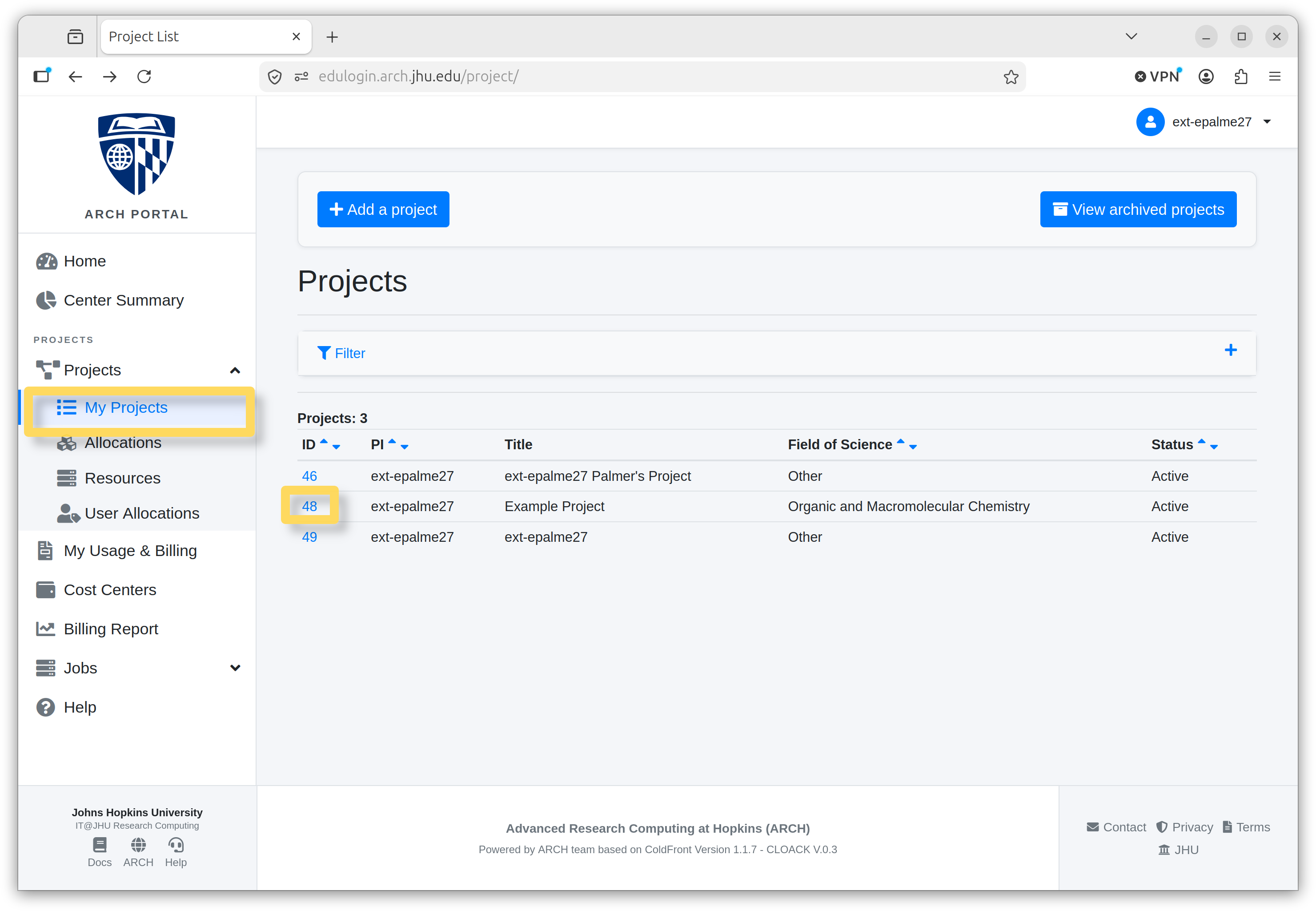Open browser hamburger menu

pyautogui.click(x=1274, y=77)
